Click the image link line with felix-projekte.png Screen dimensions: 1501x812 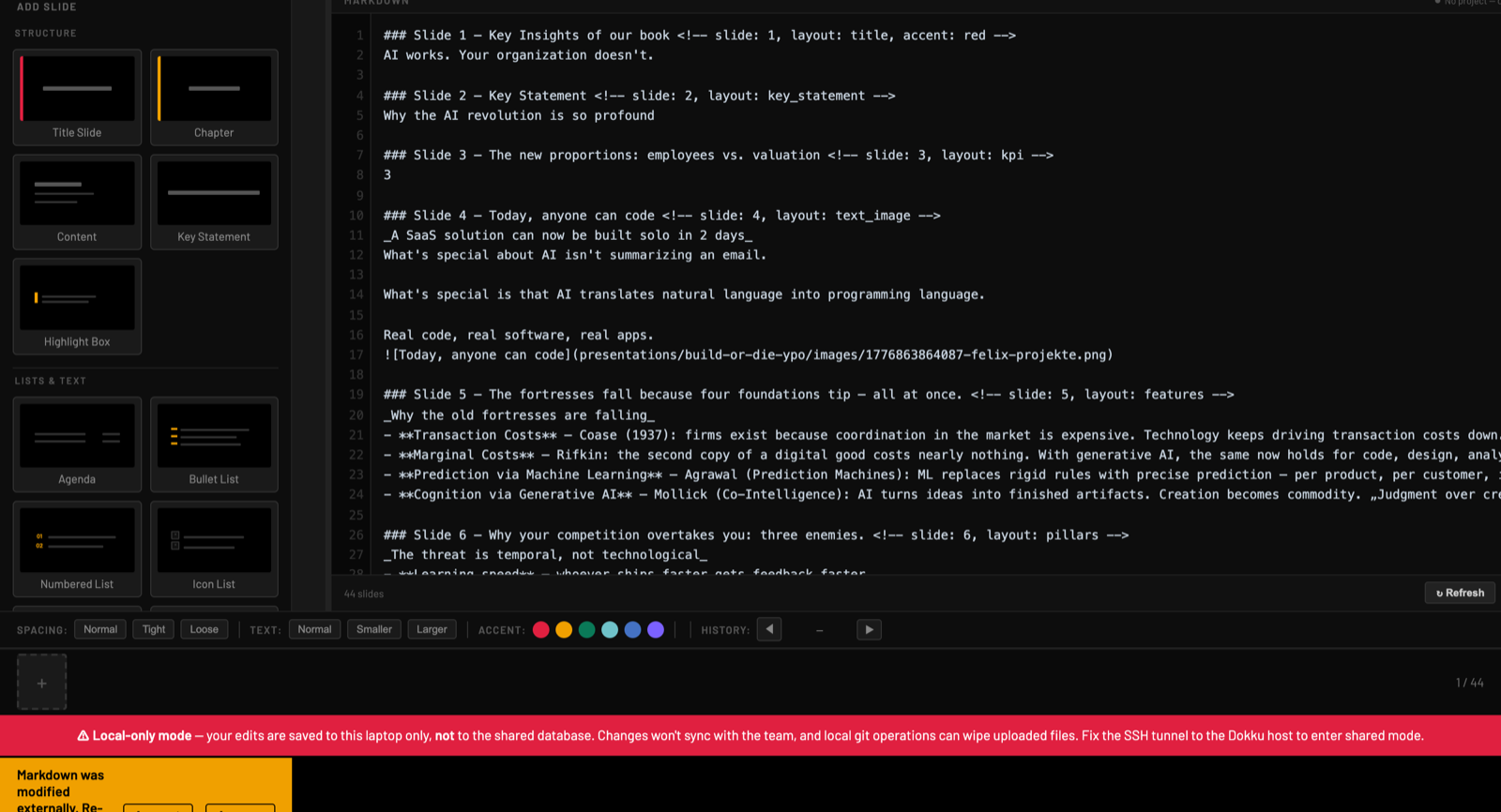[748, 354]
